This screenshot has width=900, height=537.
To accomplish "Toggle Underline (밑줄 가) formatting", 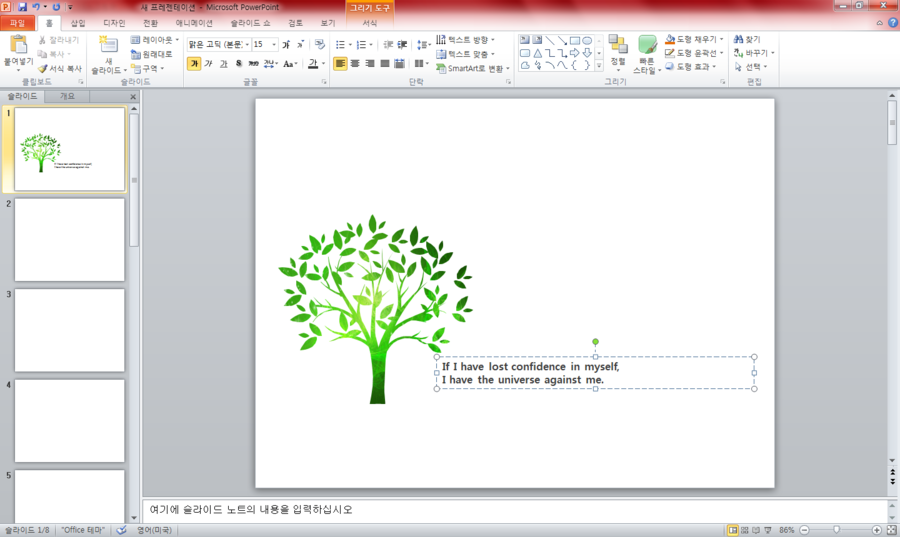I will (223, 64).
